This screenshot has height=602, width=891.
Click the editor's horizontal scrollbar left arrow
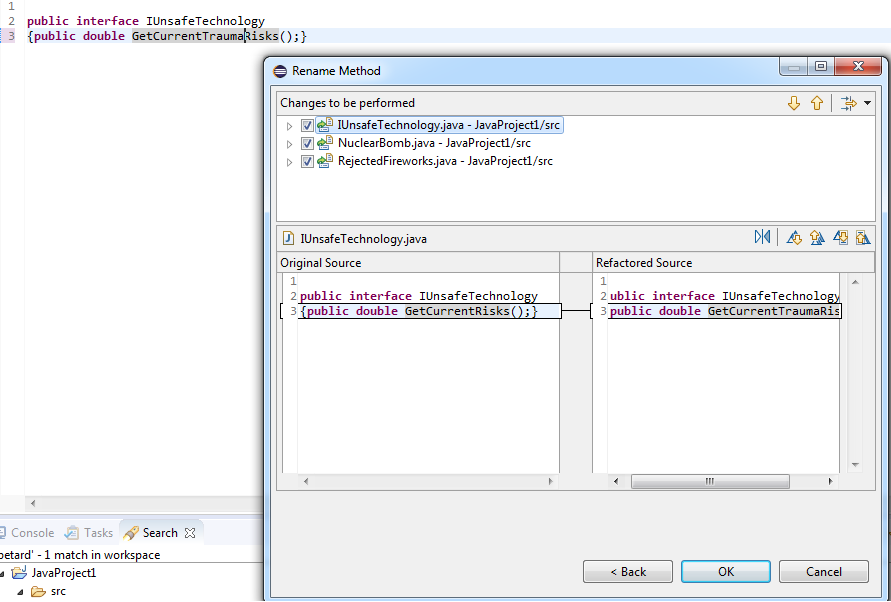[33, 503]
